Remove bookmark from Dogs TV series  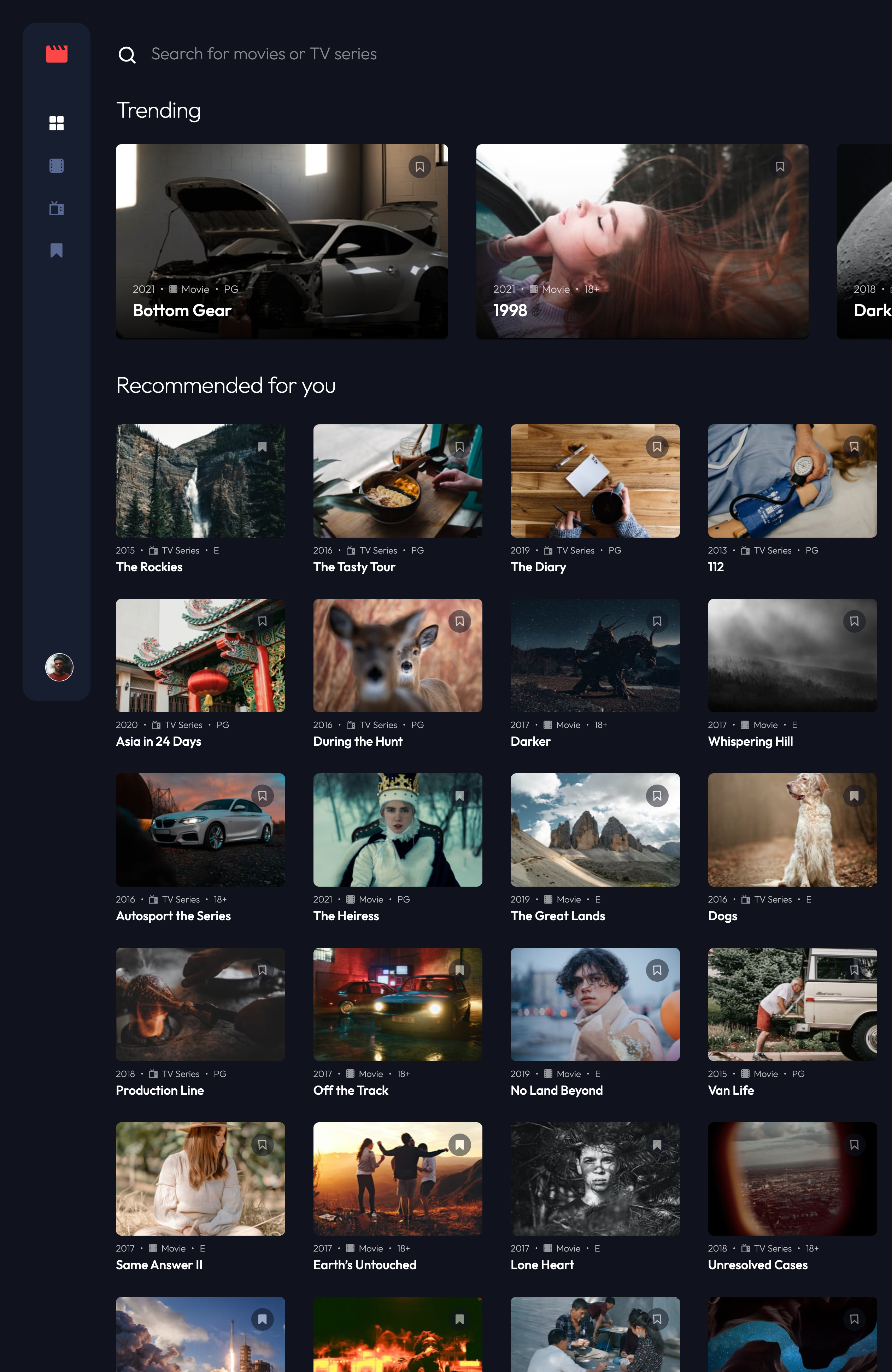coord(854,796)
